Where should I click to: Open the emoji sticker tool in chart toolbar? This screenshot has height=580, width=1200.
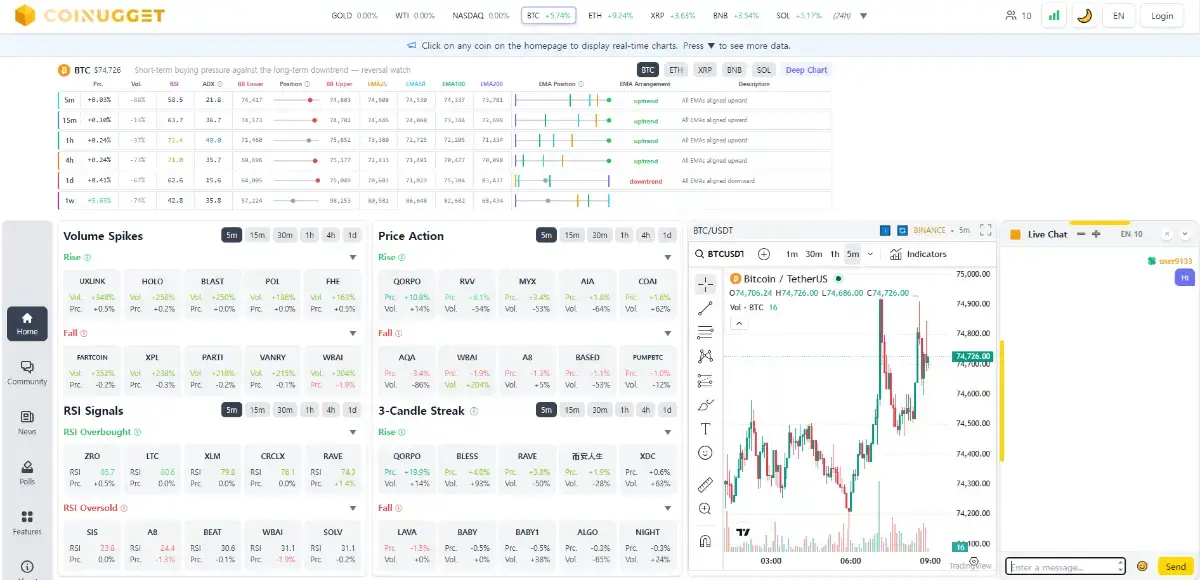point(705,453)
